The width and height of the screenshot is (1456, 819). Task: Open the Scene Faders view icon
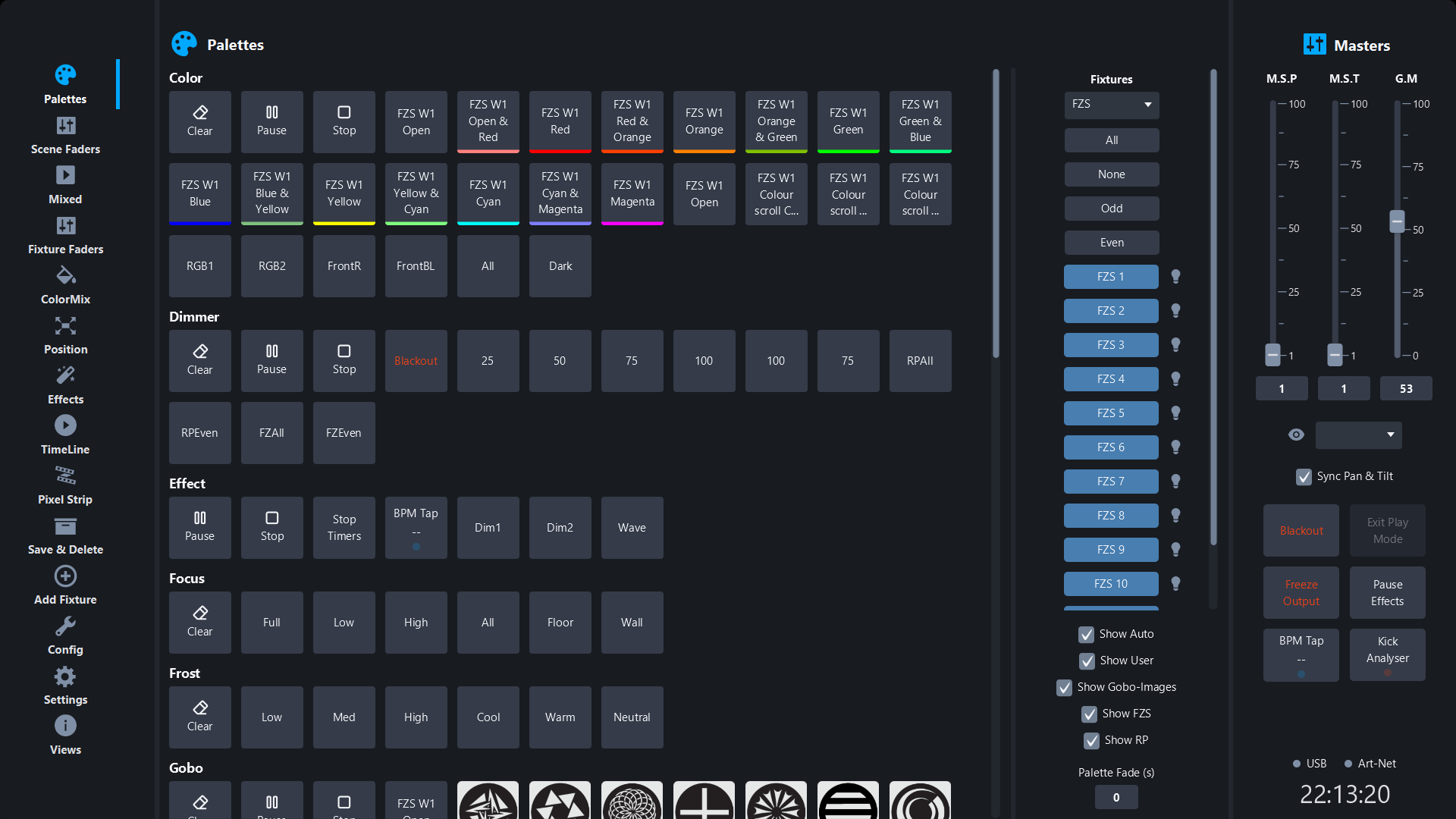65,125
